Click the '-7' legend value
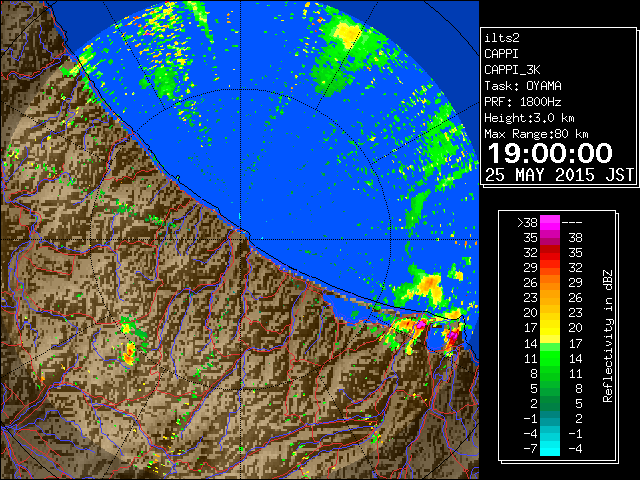 click(x=530, y=449)
